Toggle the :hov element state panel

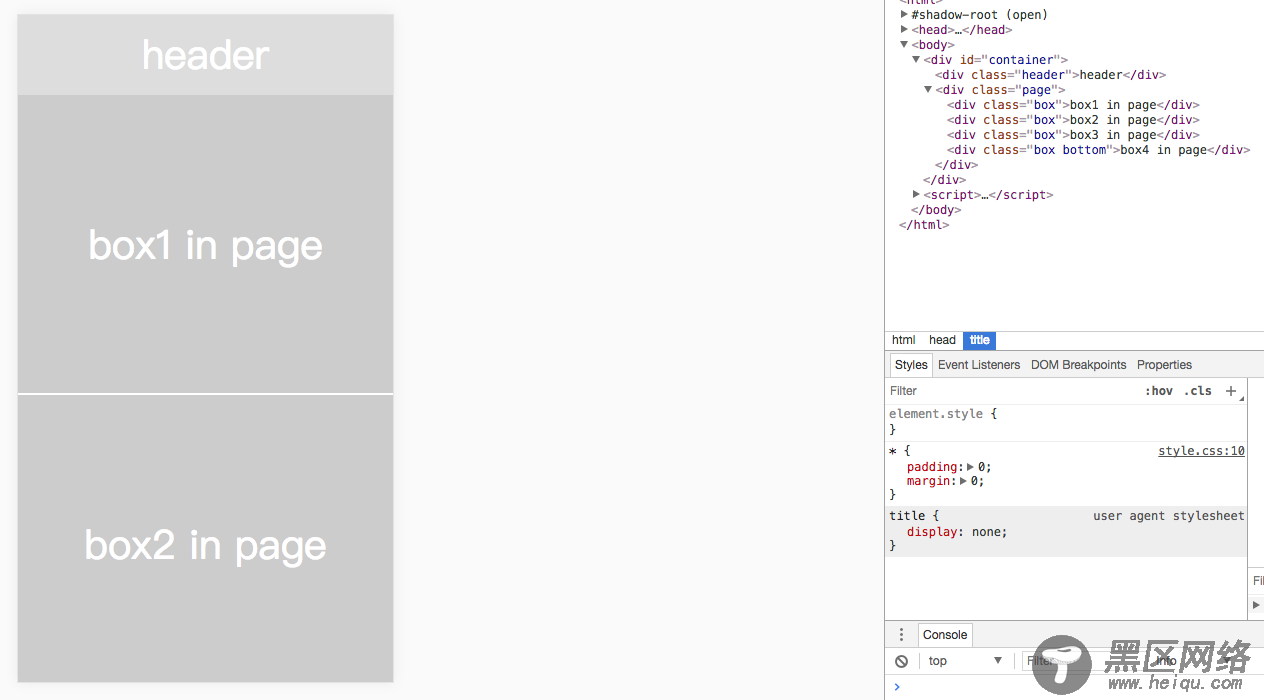point(1159,391)
